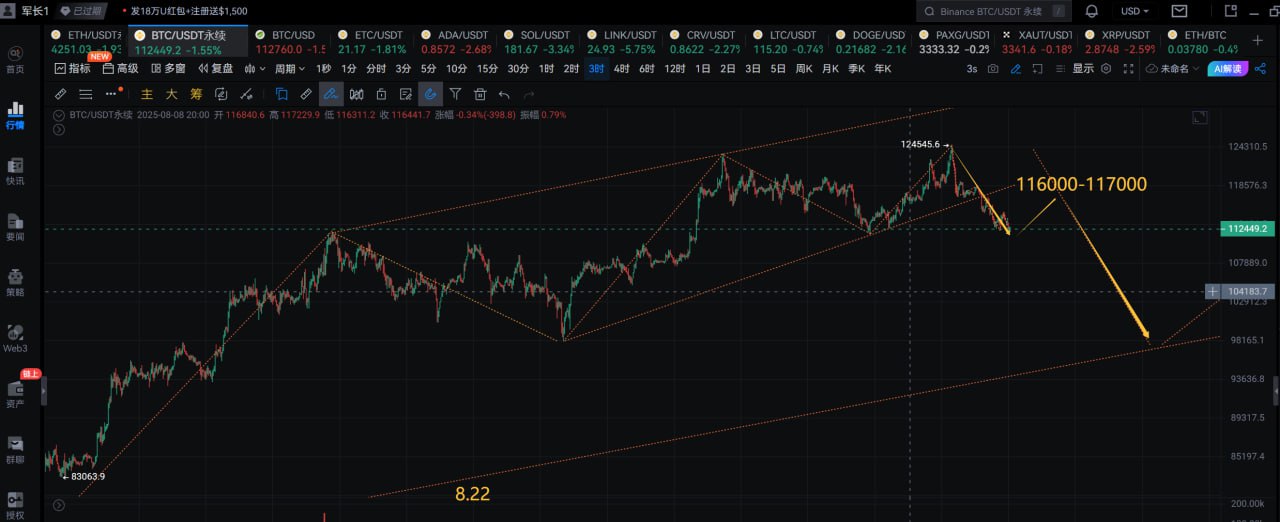Toggle fullscreen chart mode icon
The width and height of the screenshot is (1280, 522).
click(1128, 69)
